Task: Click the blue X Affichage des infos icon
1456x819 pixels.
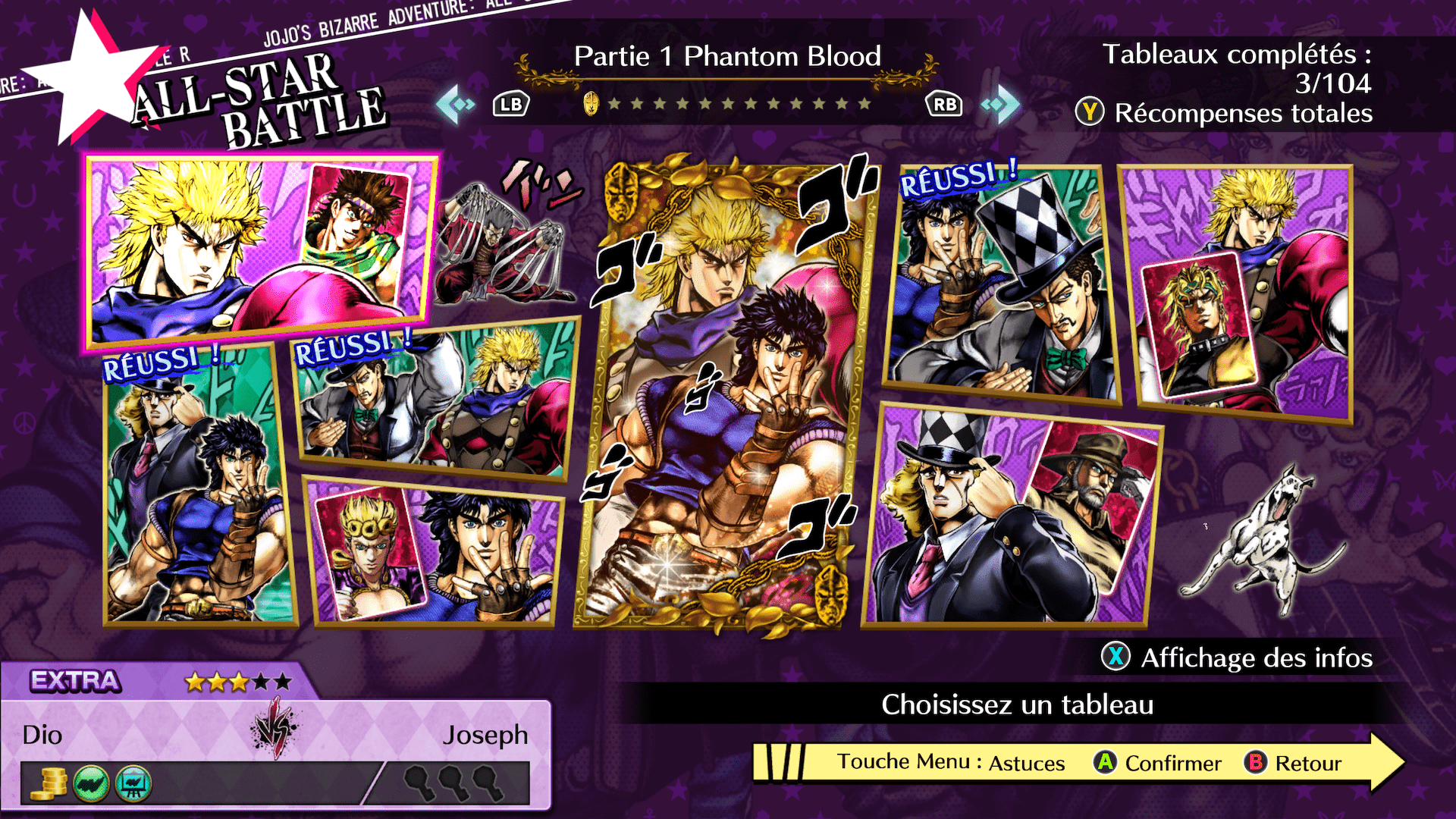Action: tap(1116, 657)
